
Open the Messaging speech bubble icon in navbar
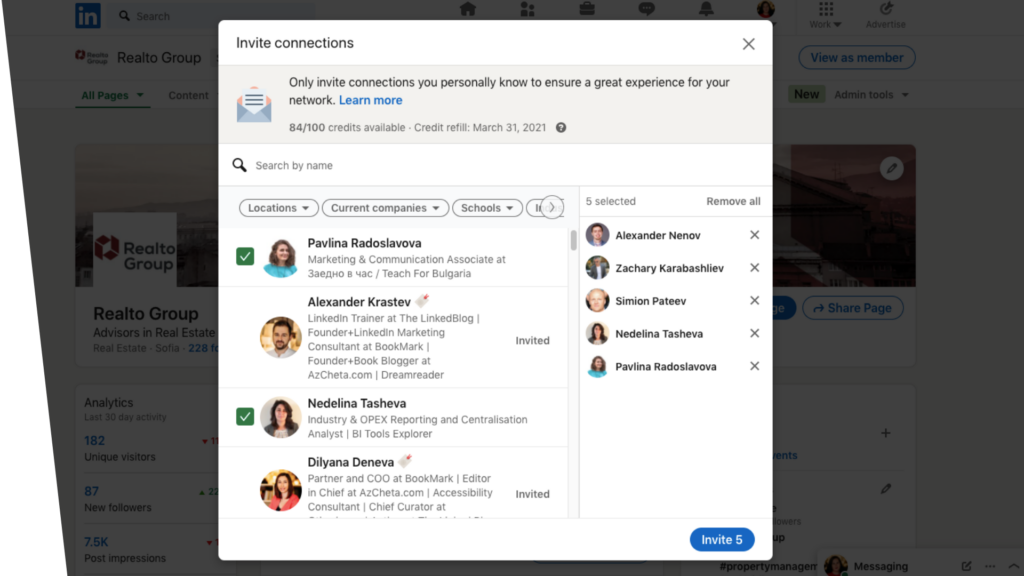[x=647, y=9]
